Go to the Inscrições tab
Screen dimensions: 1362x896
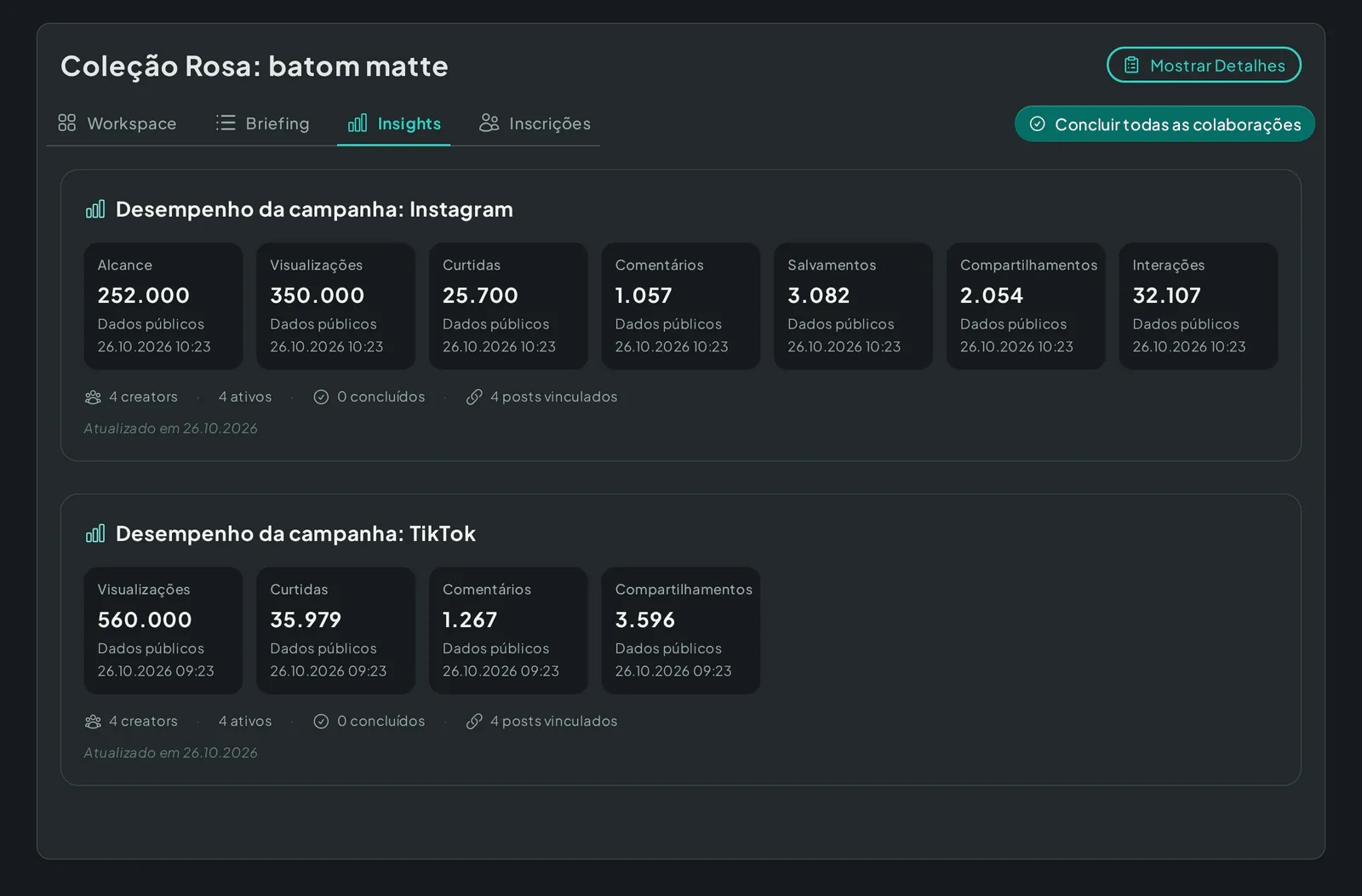(535, 123)
